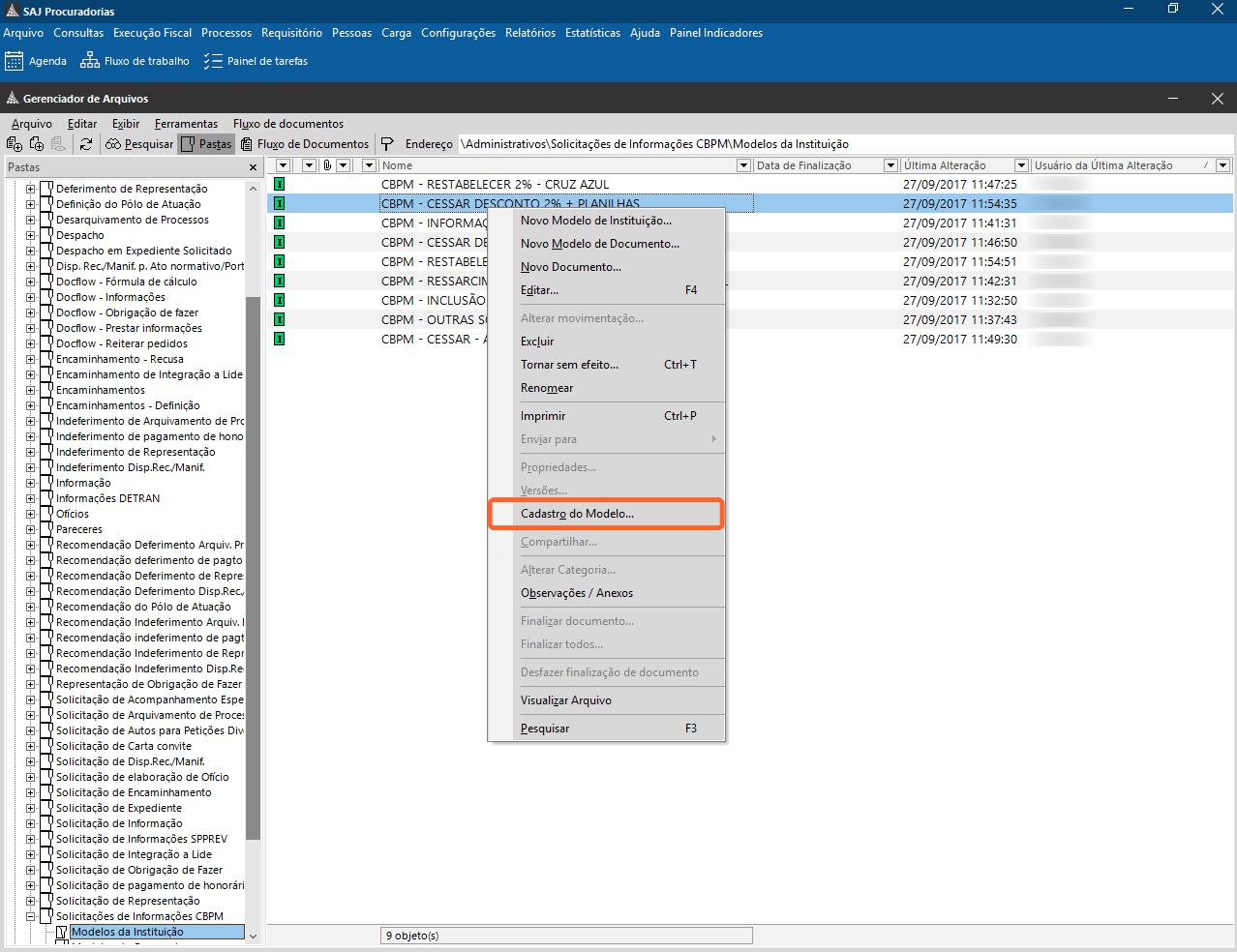Screen dimensions: 1237x952
Task: Select Renomear from the context menu
Action: tap(547, 388)
